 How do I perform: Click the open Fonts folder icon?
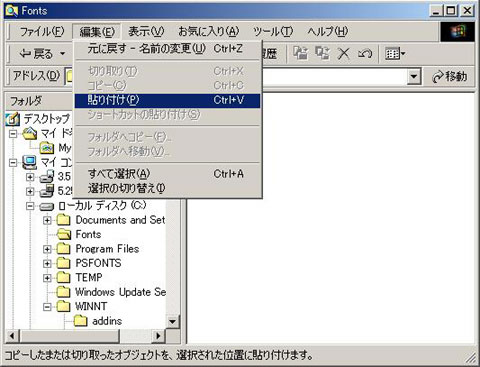point(64,234)
